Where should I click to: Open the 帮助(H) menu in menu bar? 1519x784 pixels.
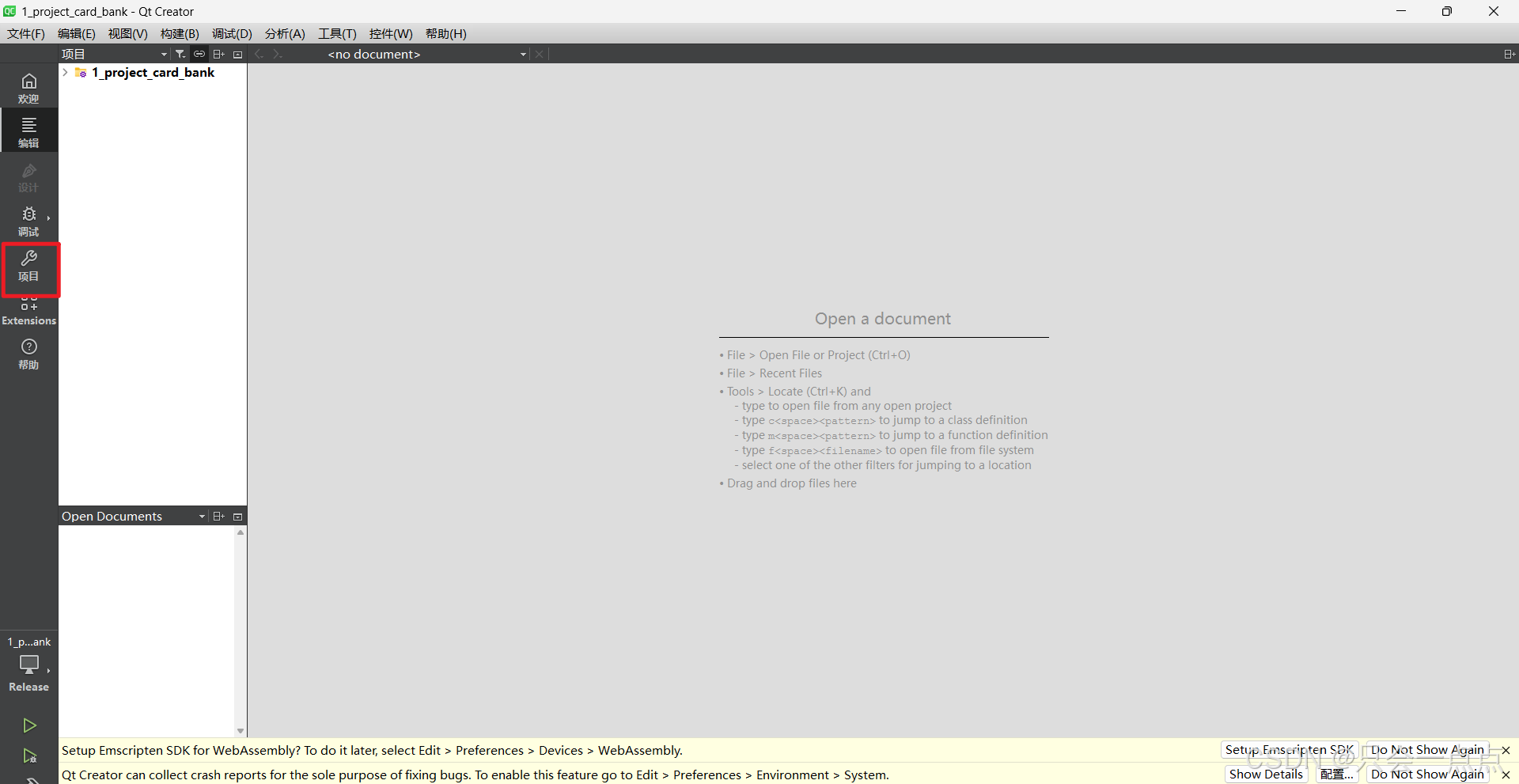(x=446, y=33)
